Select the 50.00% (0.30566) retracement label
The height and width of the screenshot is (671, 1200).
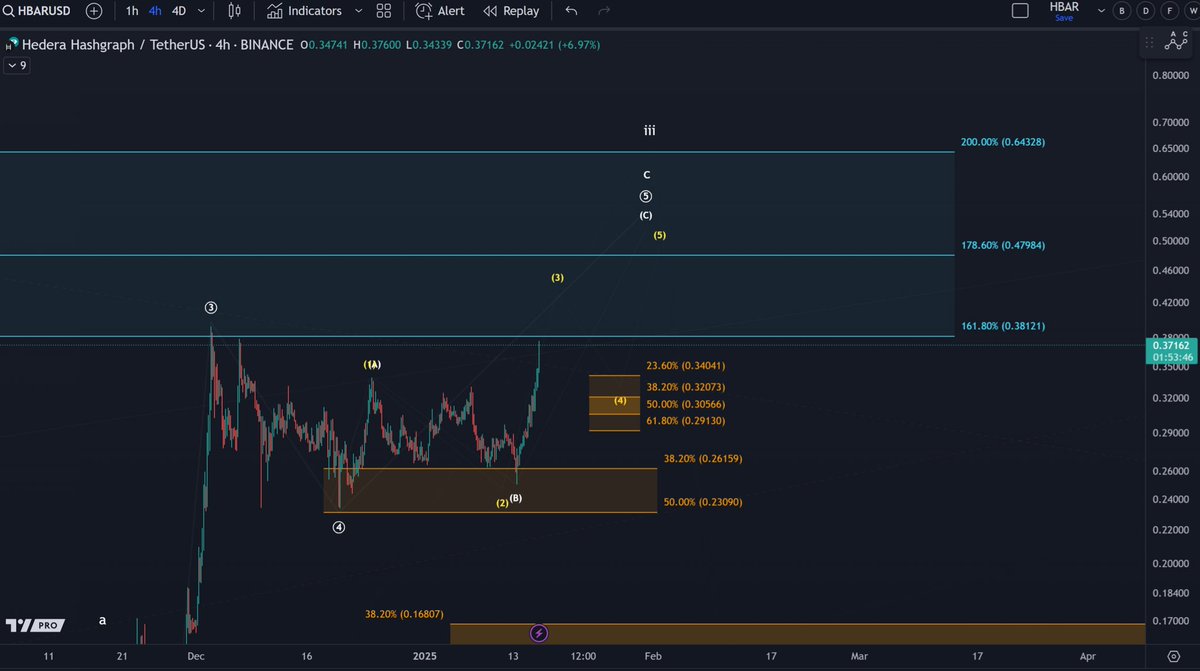(x=685, y=404)
